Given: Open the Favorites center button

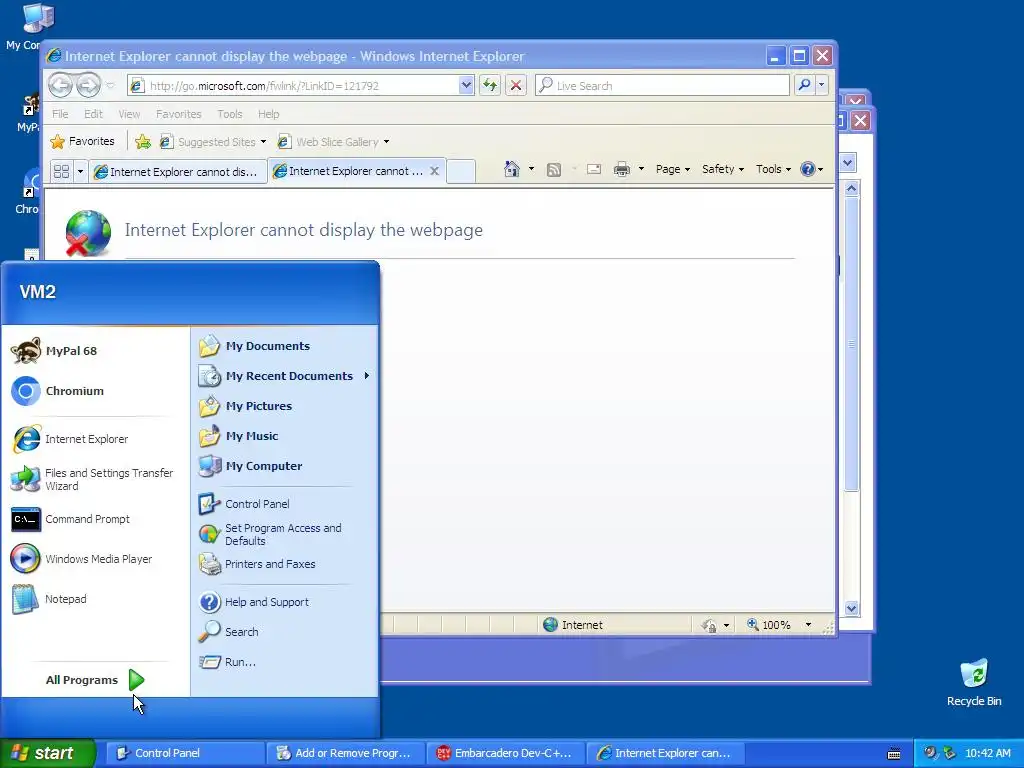Looking at the screenshot, I should (83, 141).
